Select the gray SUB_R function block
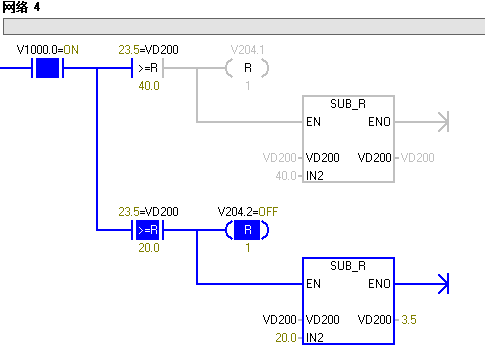485x362 pixels. coord(348,139)
